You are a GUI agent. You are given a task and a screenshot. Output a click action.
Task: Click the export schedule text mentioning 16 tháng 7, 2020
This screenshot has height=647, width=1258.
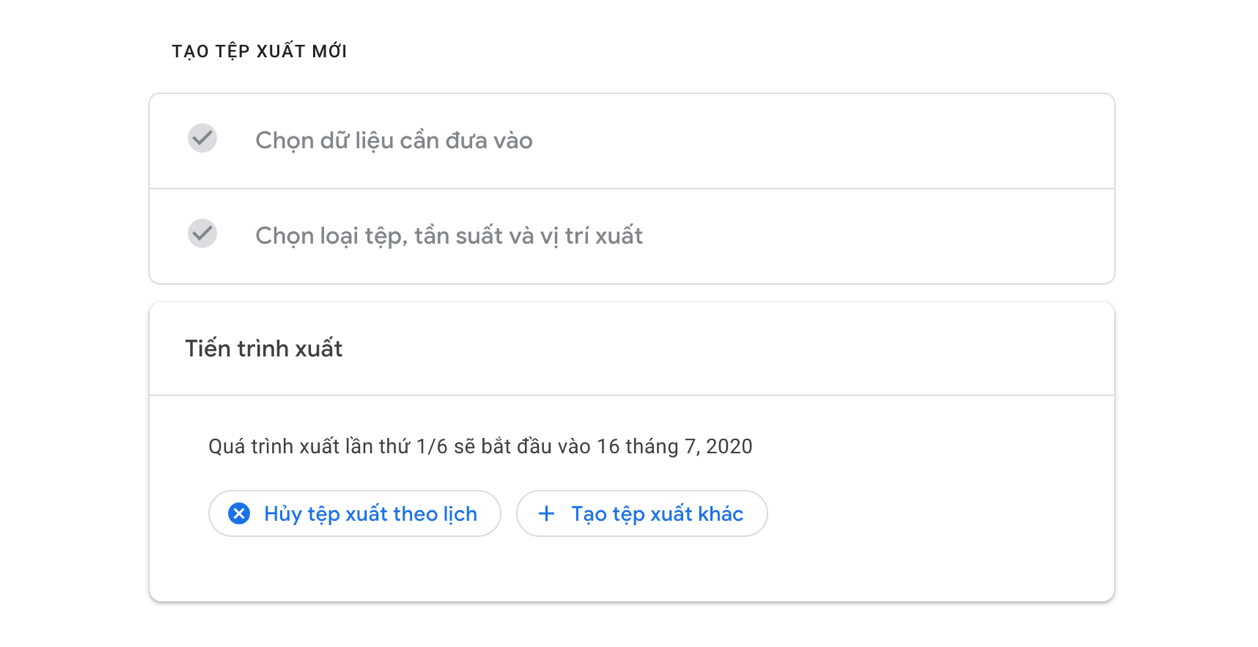(479, 447)
